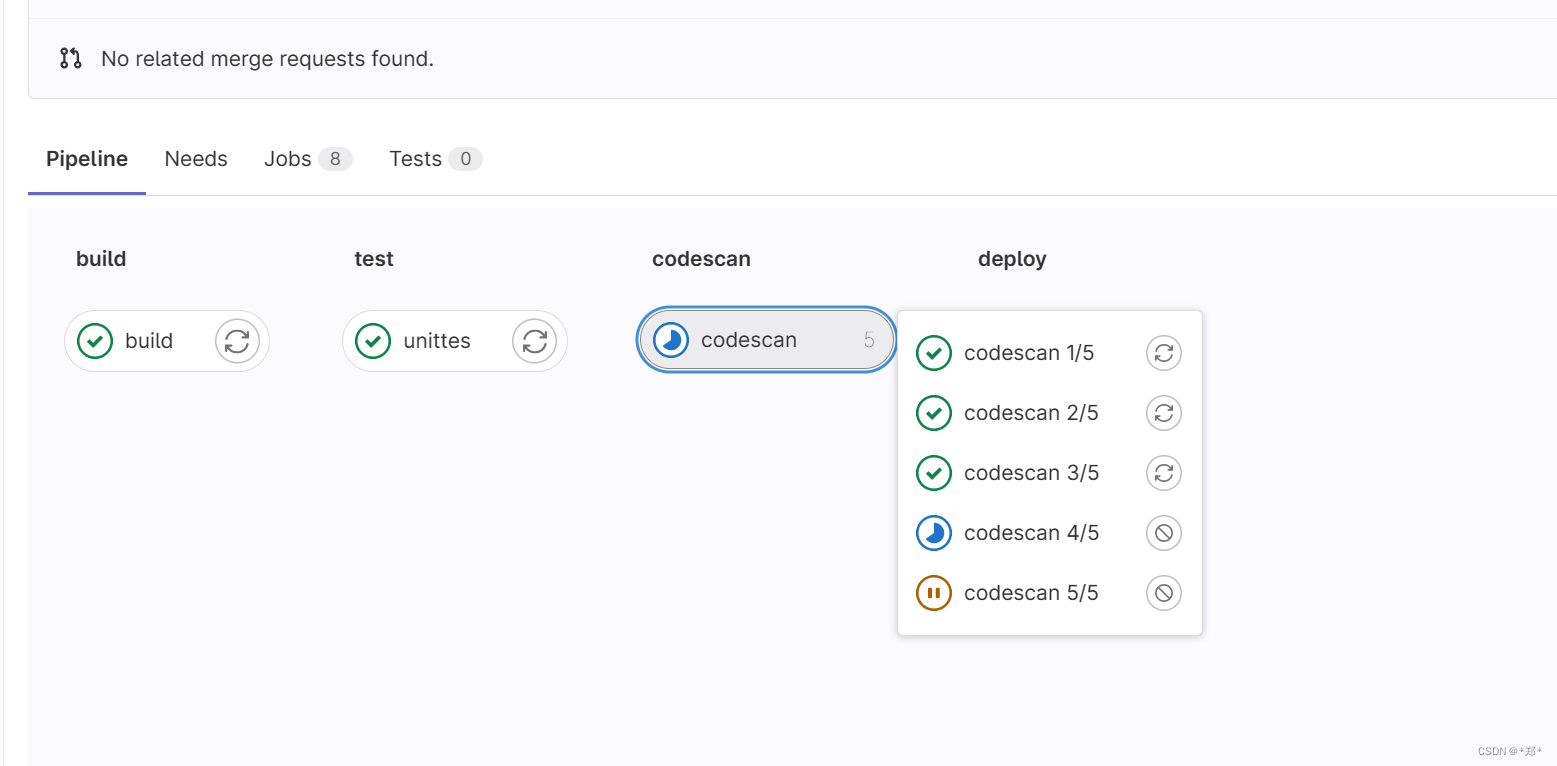Screen dimensions: 1557x766
Task: Click the paused status icon on codescan 5/5
Action: 933,592
